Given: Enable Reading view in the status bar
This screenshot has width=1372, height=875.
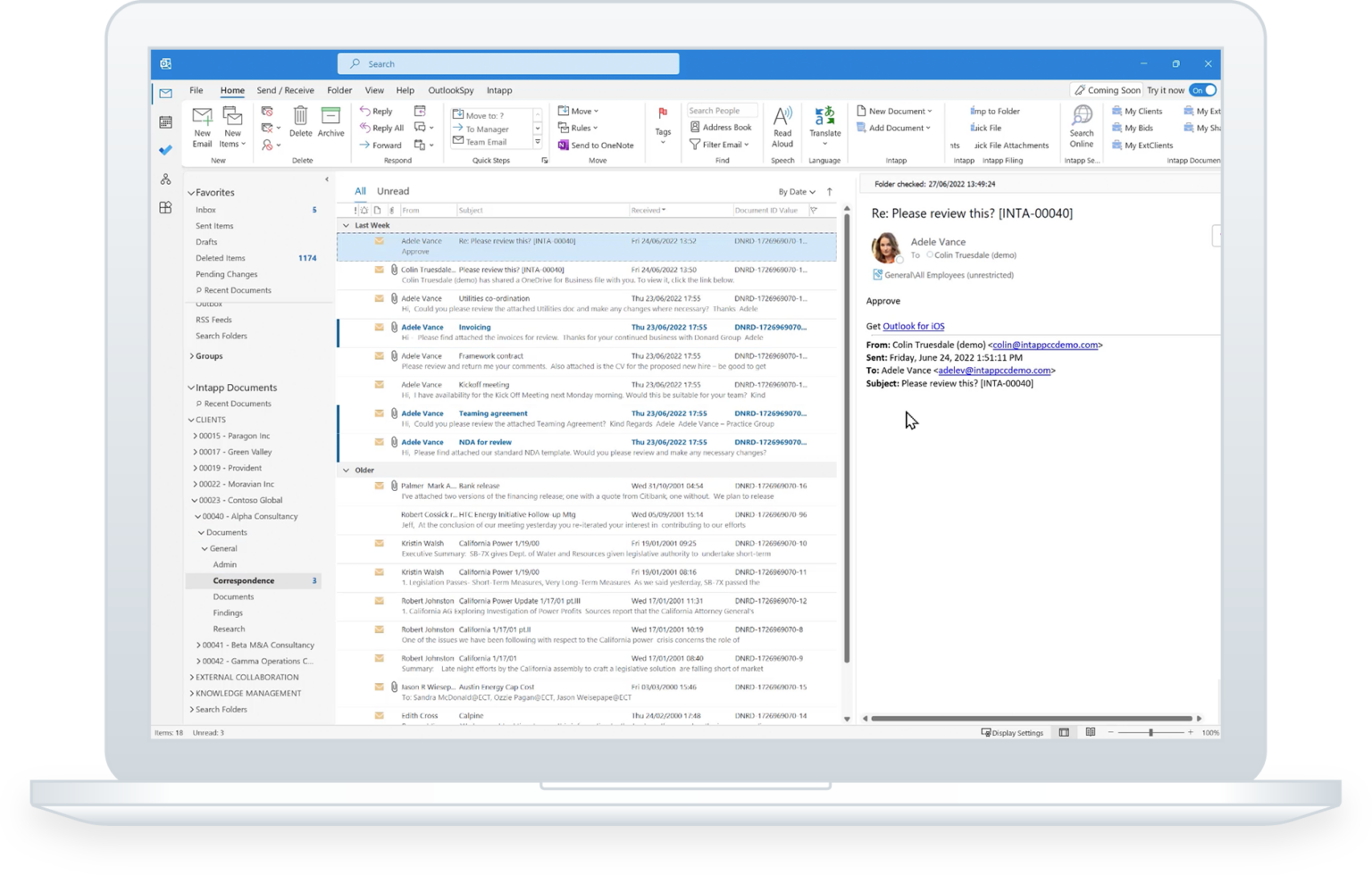Looking at the screenshot, I should click(x=1091, y=732).
